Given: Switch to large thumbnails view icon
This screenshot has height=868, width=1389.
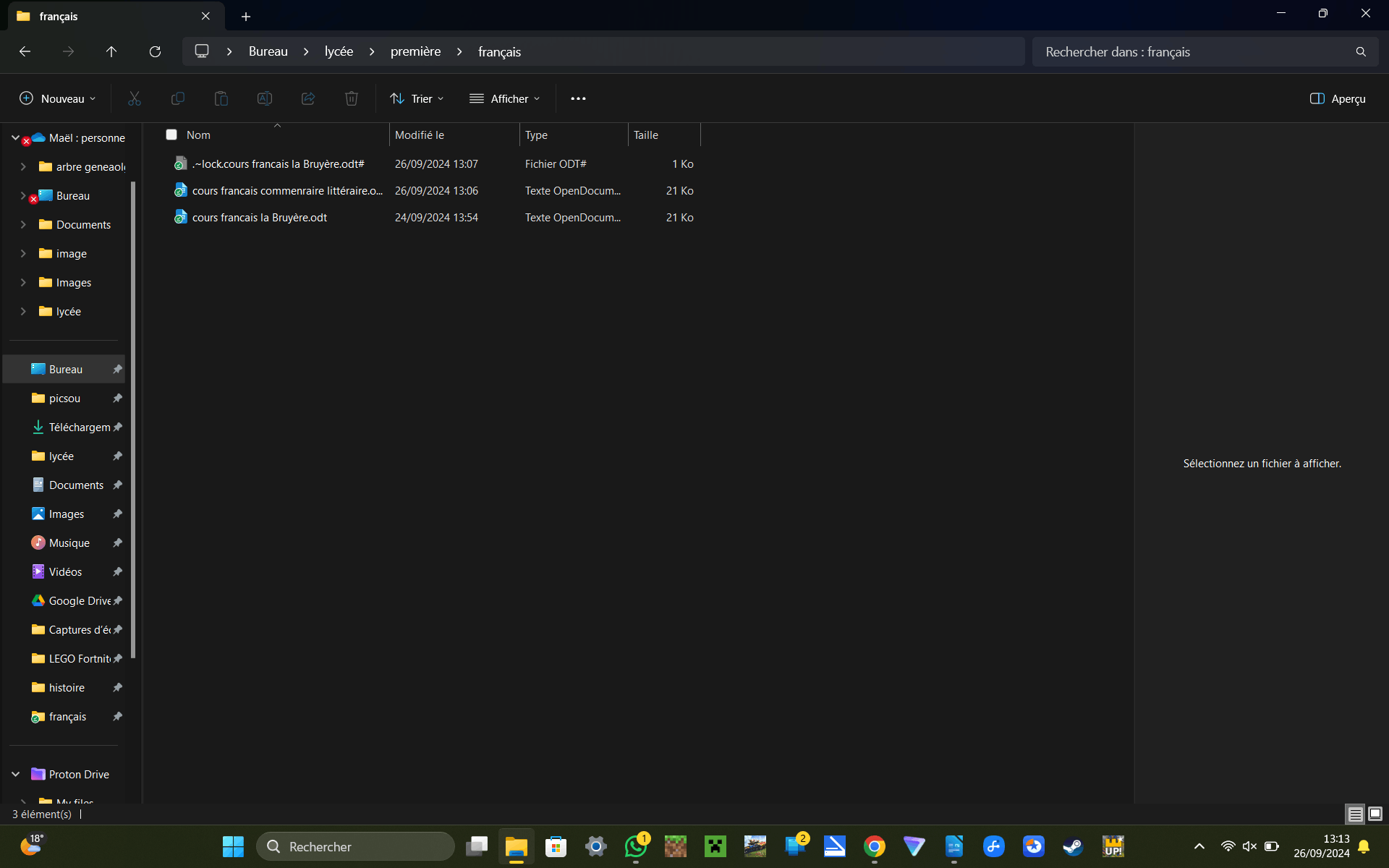Looking at the screenshot, I should (1375, 814).
